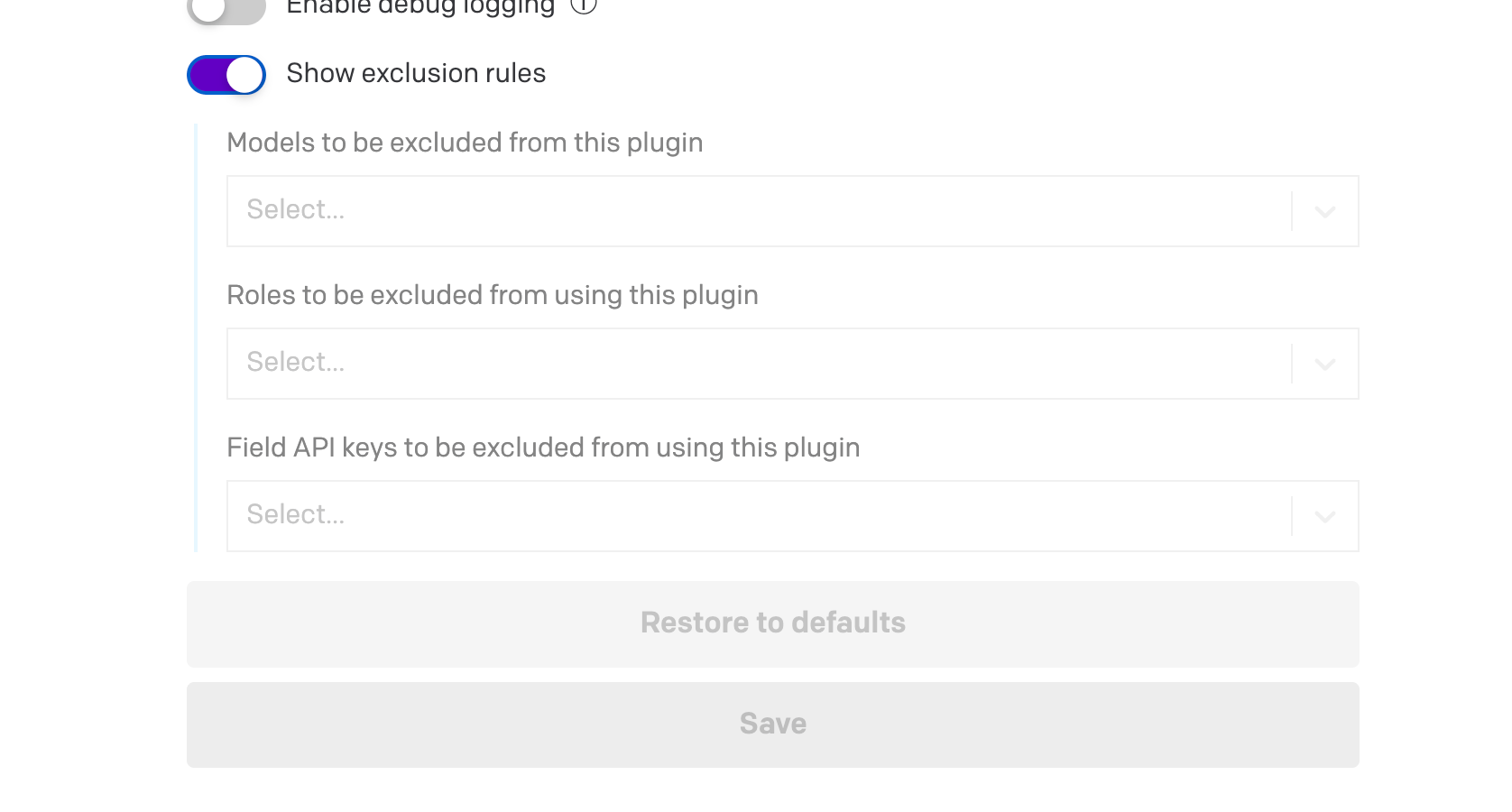Image resolution: width=1512 pixels, height=812 pixels.
Task: Click the Roles to be excluded label
Action: [x=493, y=295]
